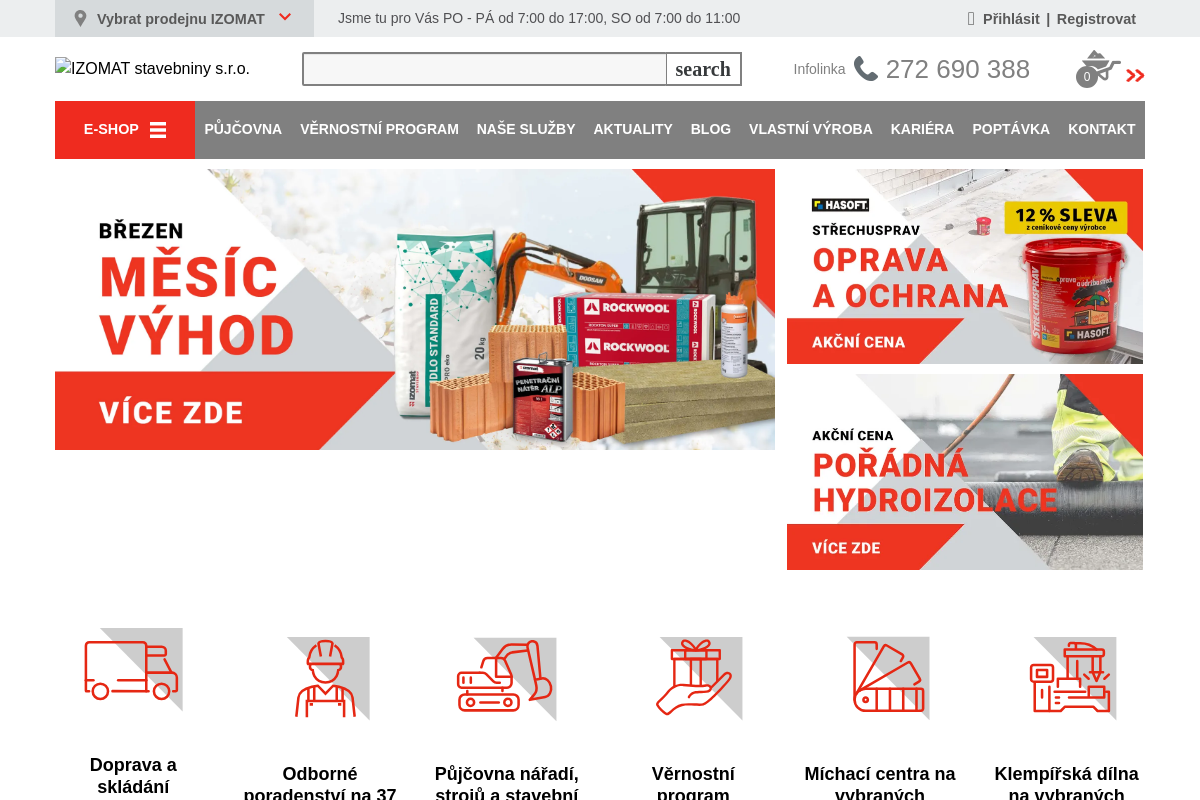Click the Půjčovna nářadí, strojů heading
The image size is (1200, 800).
(507, 784)
